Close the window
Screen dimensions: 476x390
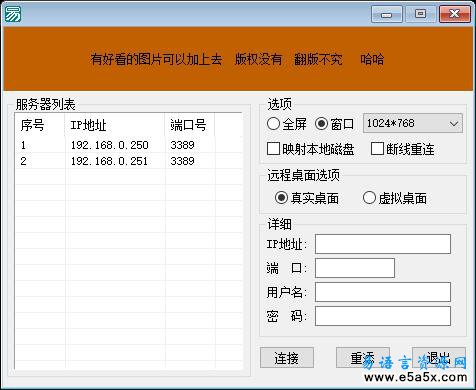coord(455,14)
